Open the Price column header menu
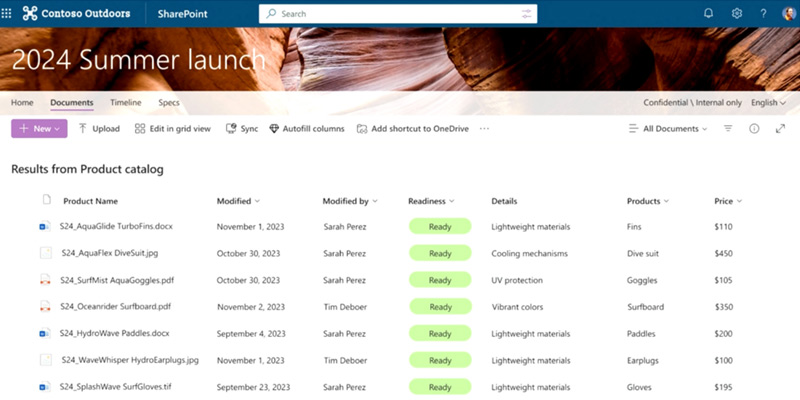Image resolution: width=800 pixels, height=400 pixels. 728,201
